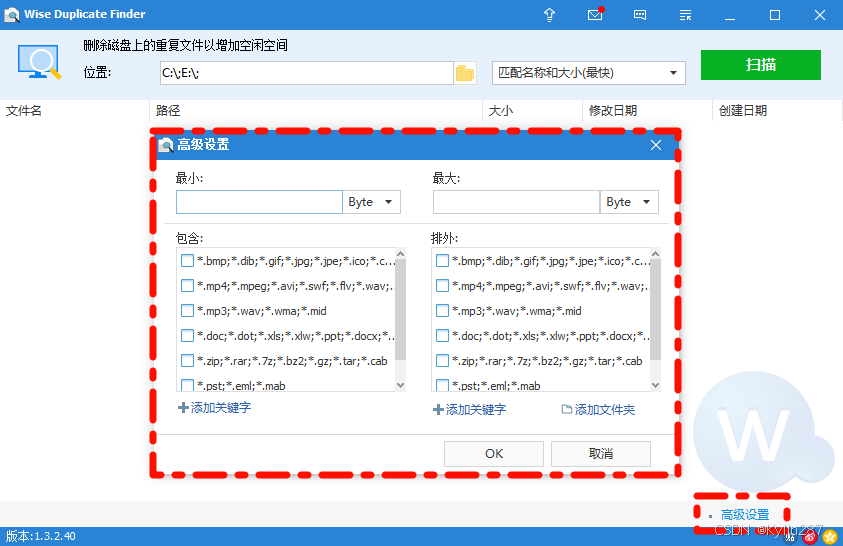Click the 最小 size input field
The image size is (843, 546).
(x=259, y=202)
